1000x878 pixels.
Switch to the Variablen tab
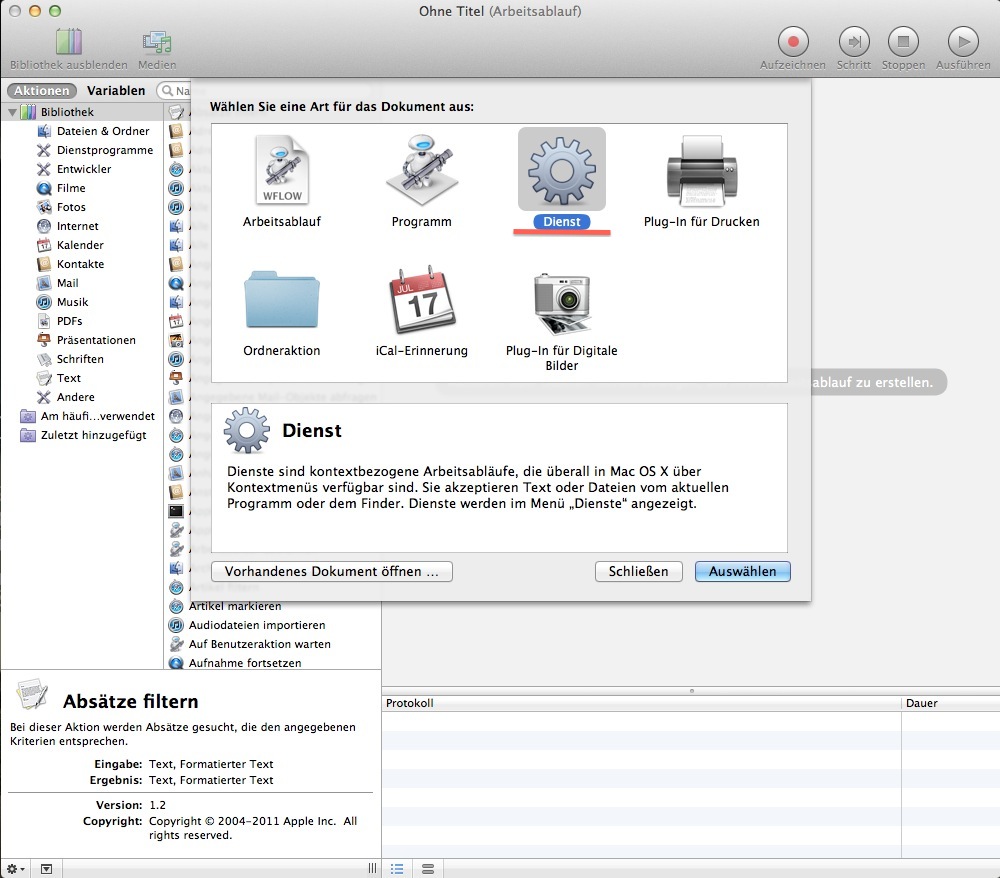(116, 90)
